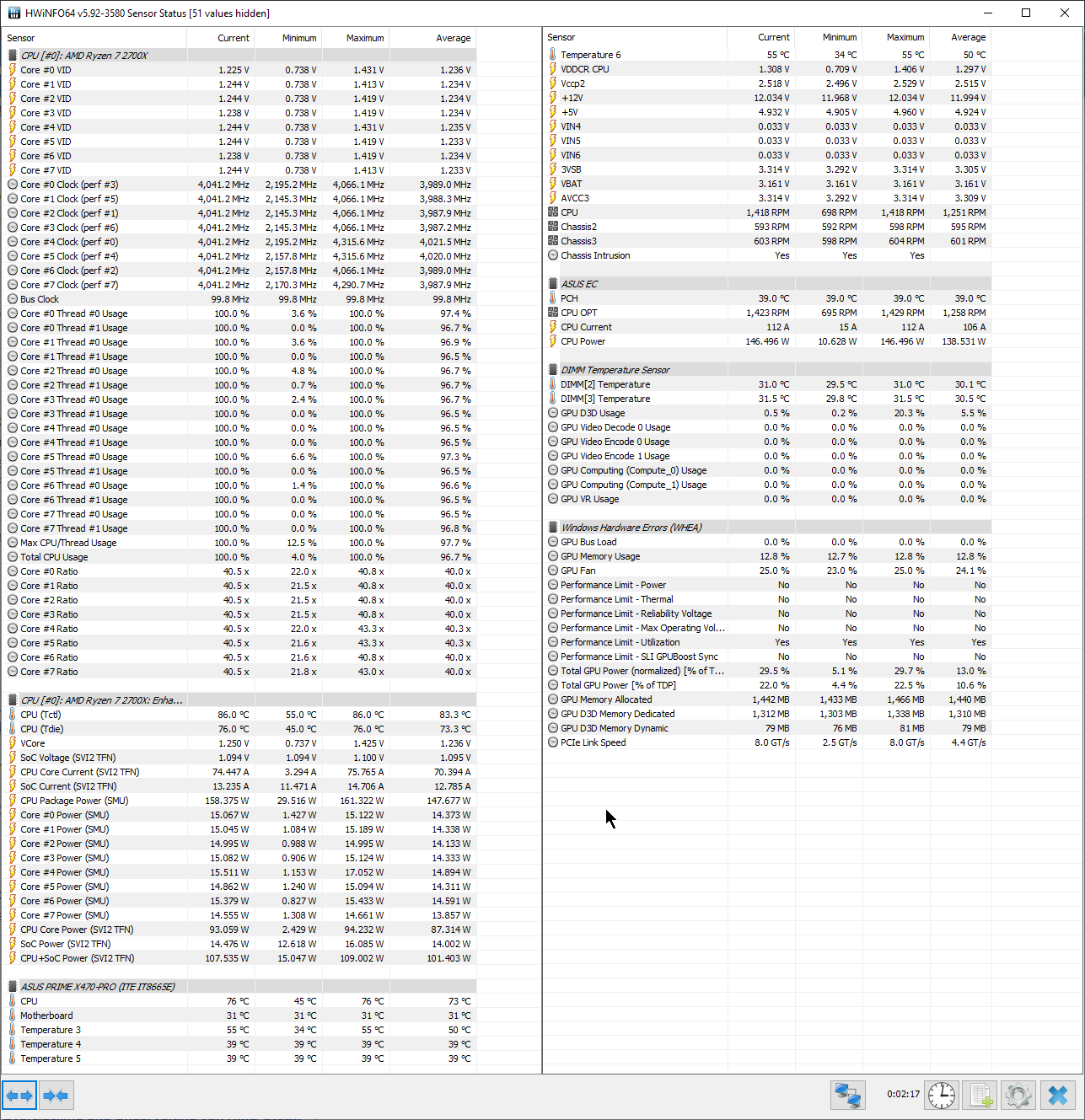1085x1120 pixels.
Task: Click the Total CPU Usage row icon
Action: tap(12, 557)
